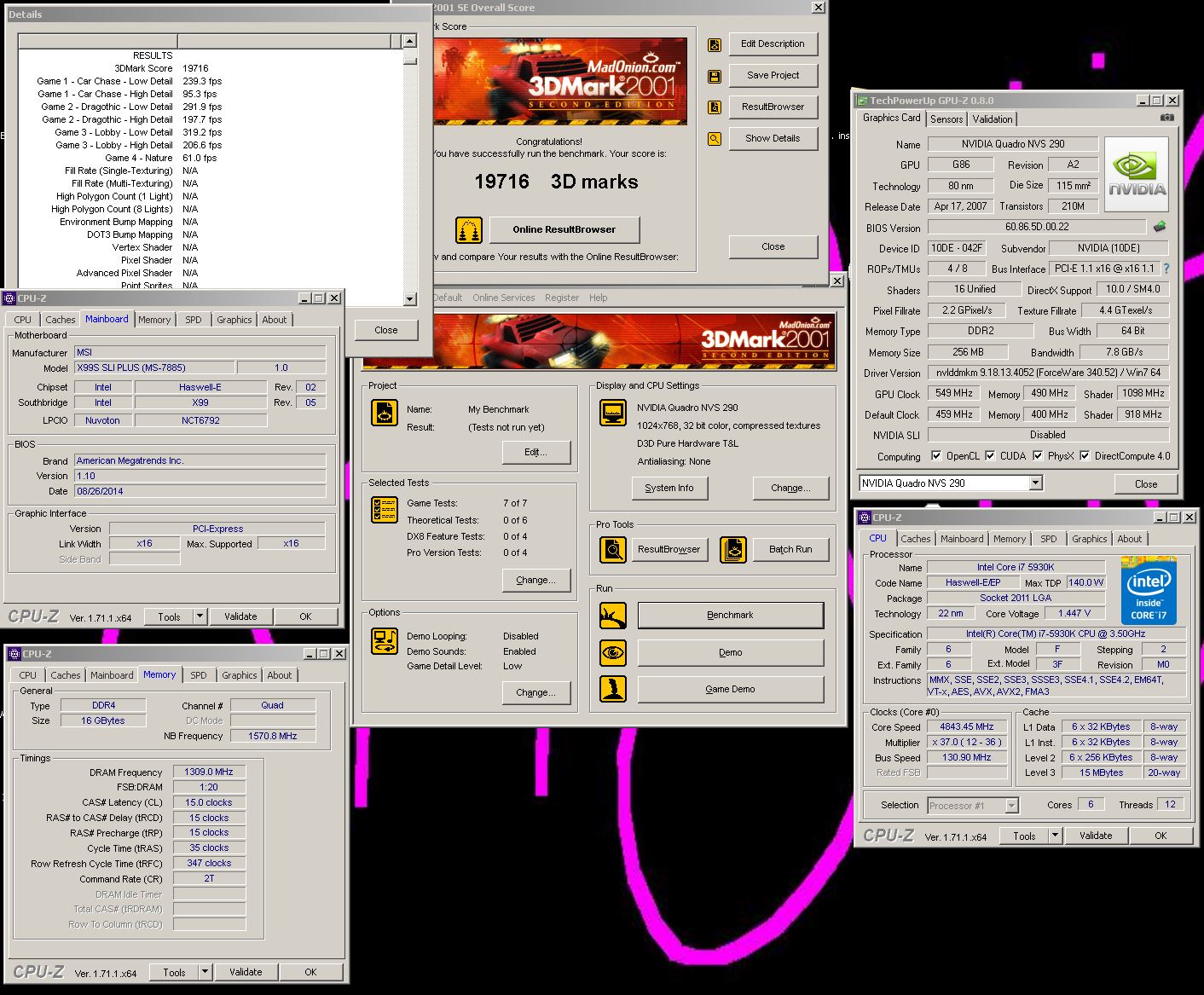Click the DRAM Frequency value 1309.0 MHz
1204x995 pixels.
click(x=209, y=772)
